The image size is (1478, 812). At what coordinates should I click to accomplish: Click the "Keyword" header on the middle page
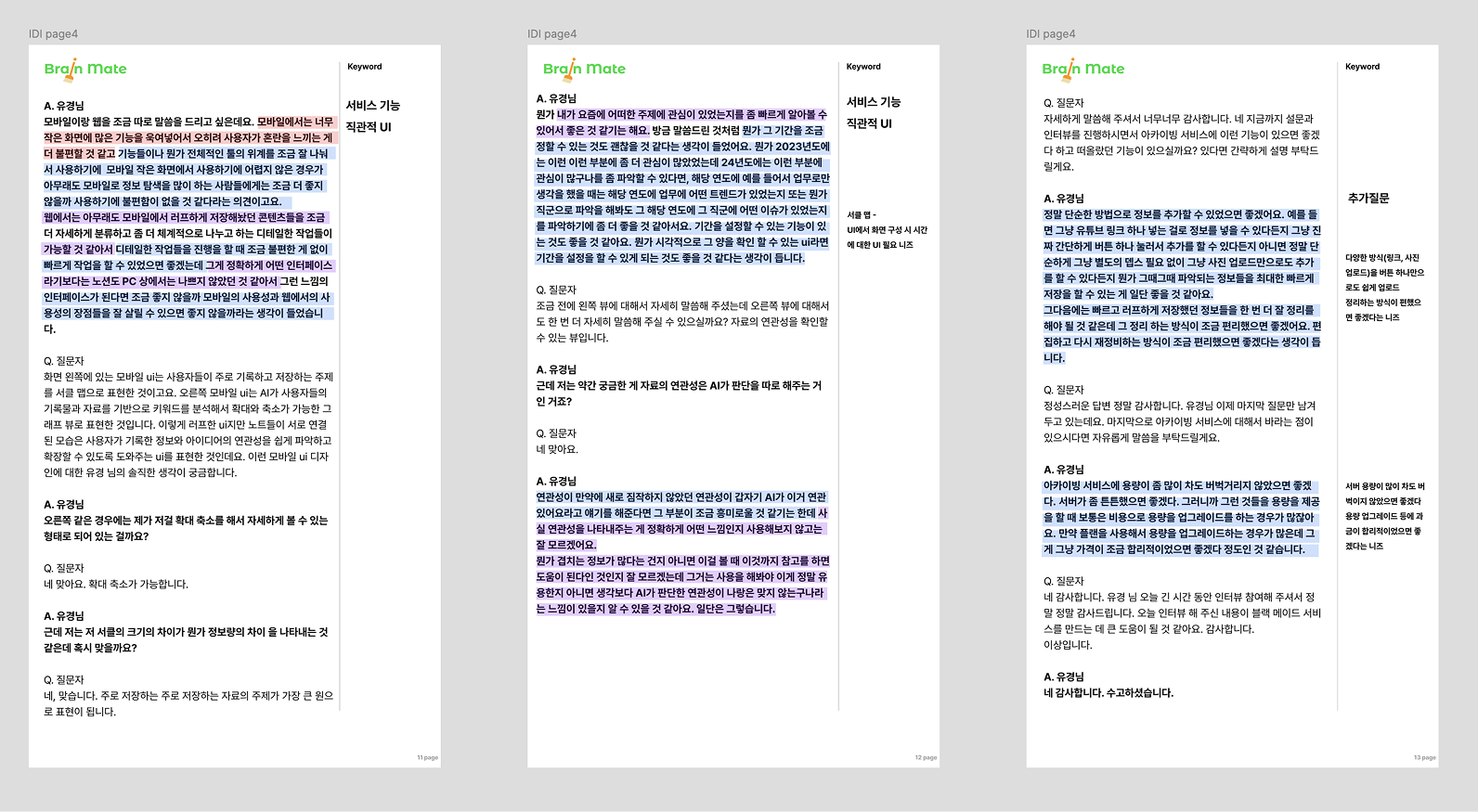pyautogui.click(x=863, y=67)
